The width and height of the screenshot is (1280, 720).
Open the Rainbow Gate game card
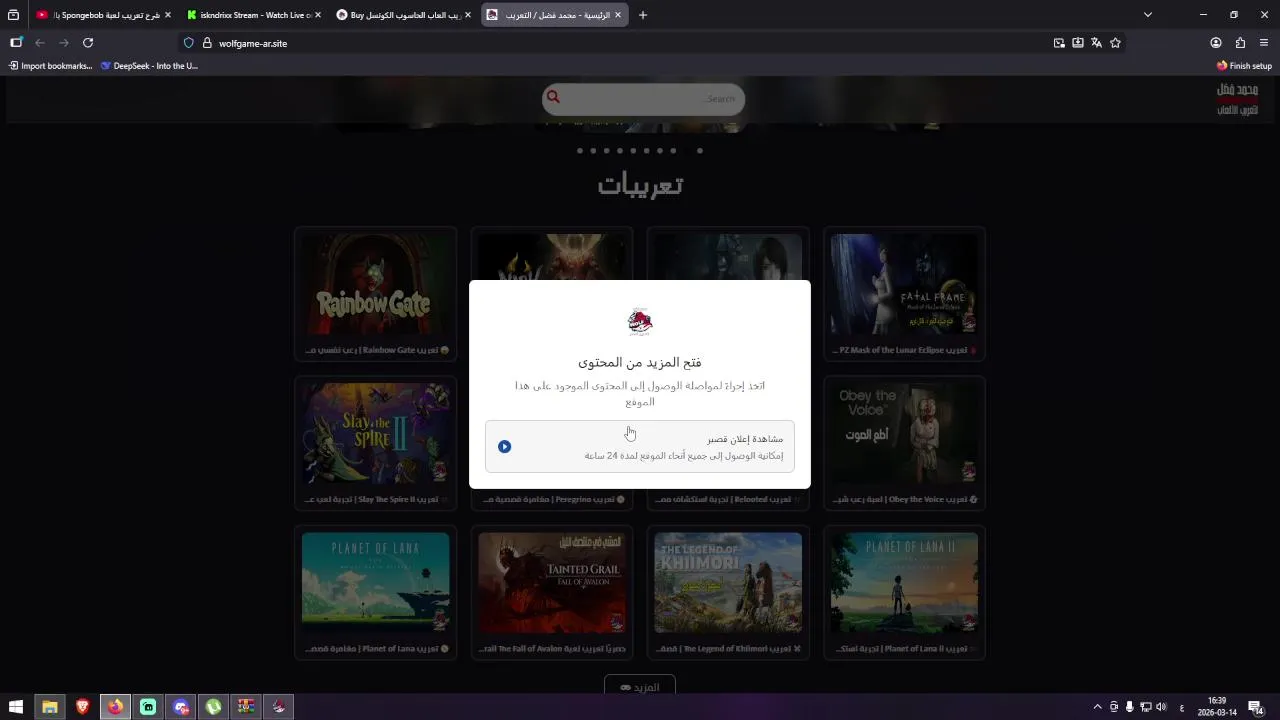(x=376, y=294)
